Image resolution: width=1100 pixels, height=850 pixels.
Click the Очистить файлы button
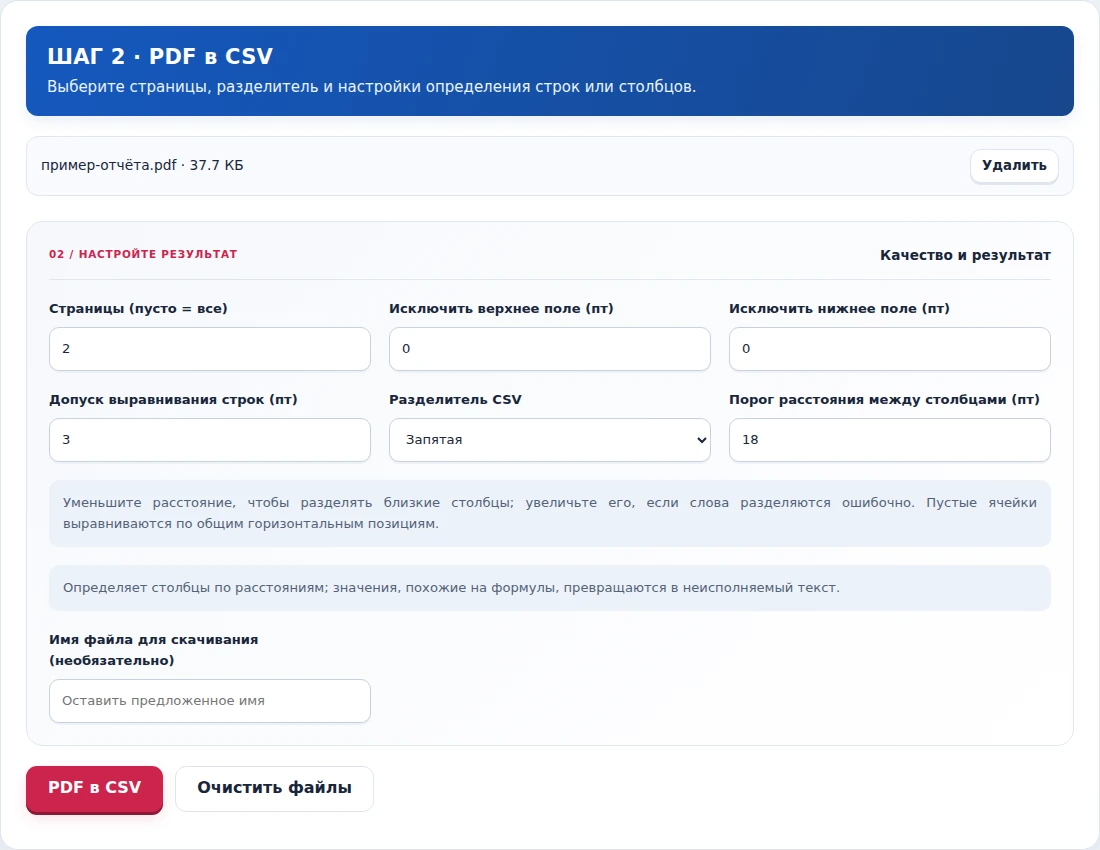pyautogui.click(x=274, y=788)
